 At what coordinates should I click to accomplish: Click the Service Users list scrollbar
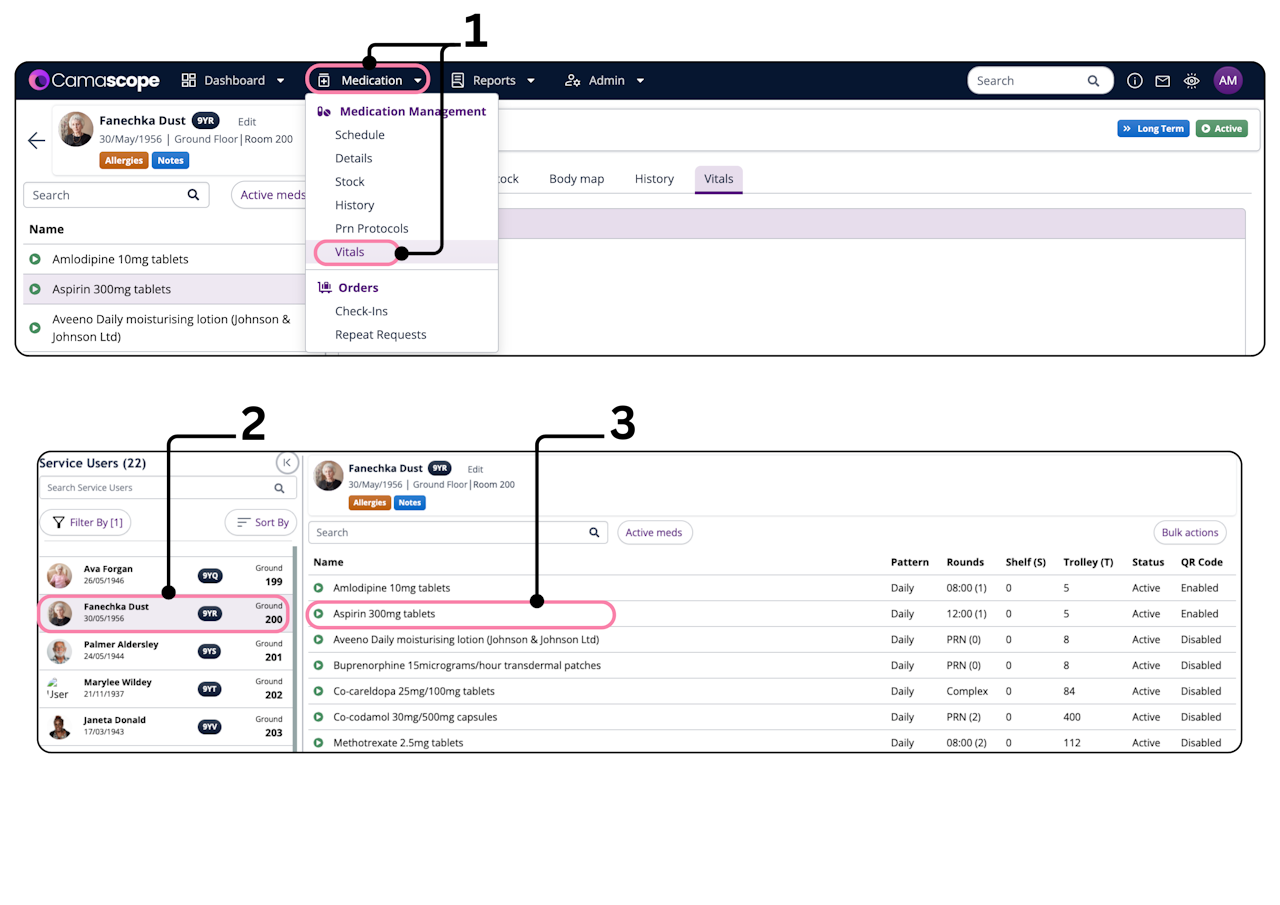coord(295,648)
